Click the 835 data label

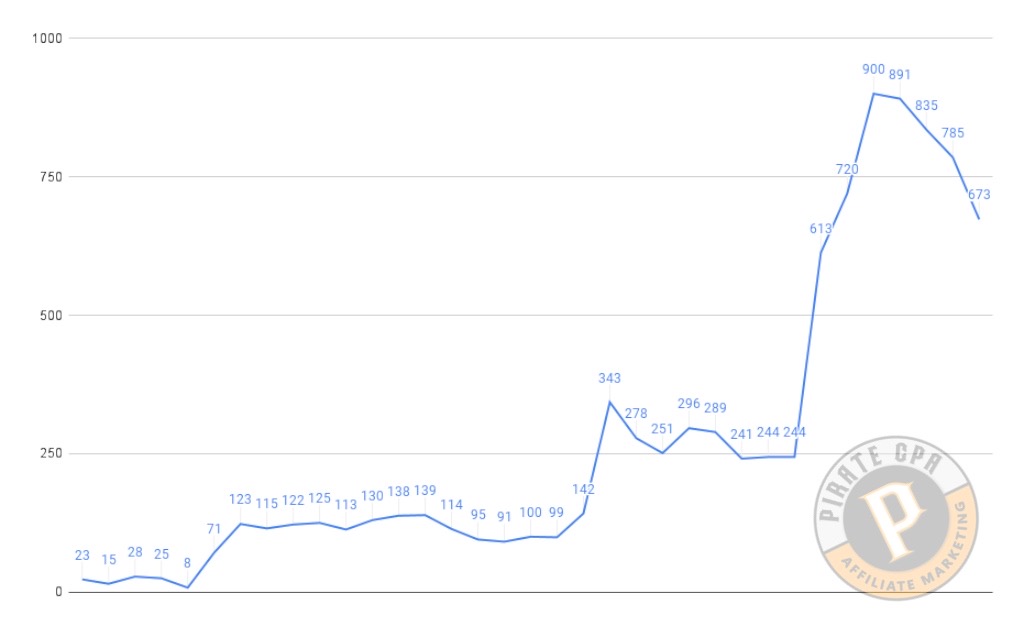(x=926, y=105)
